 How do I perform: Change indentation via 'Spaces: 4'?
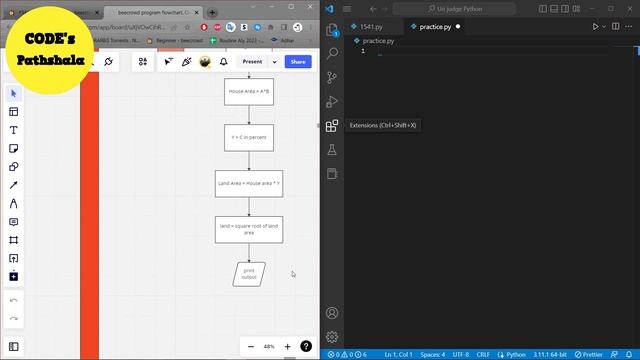click(x=433, y=355)
